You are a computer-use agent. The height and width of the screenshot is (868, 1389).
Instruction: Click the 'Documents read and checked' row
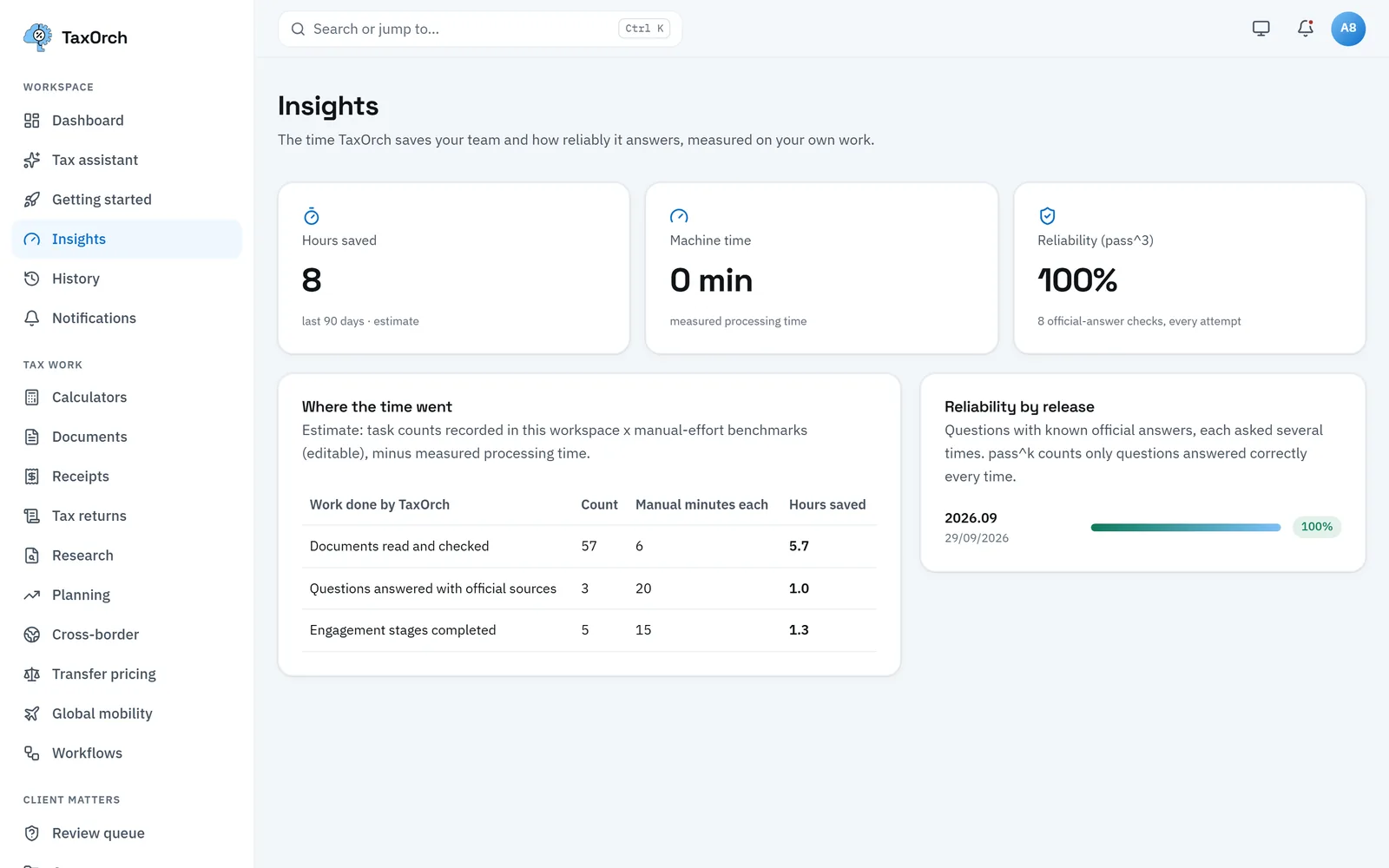[589, 546]
